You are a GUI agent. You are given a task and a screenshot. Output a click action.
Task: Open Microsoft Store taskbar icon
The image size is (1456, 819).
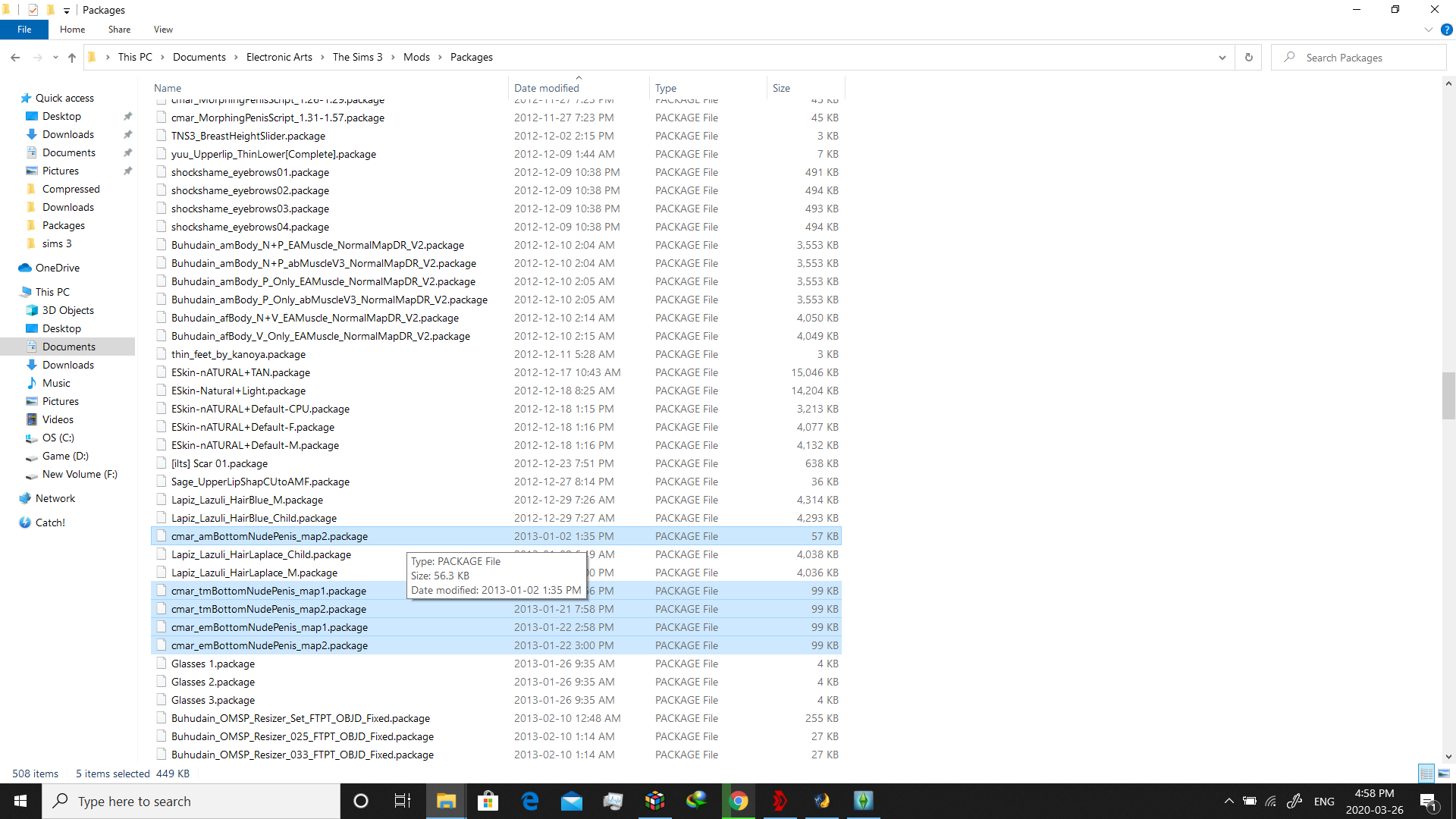click(488, 801)
